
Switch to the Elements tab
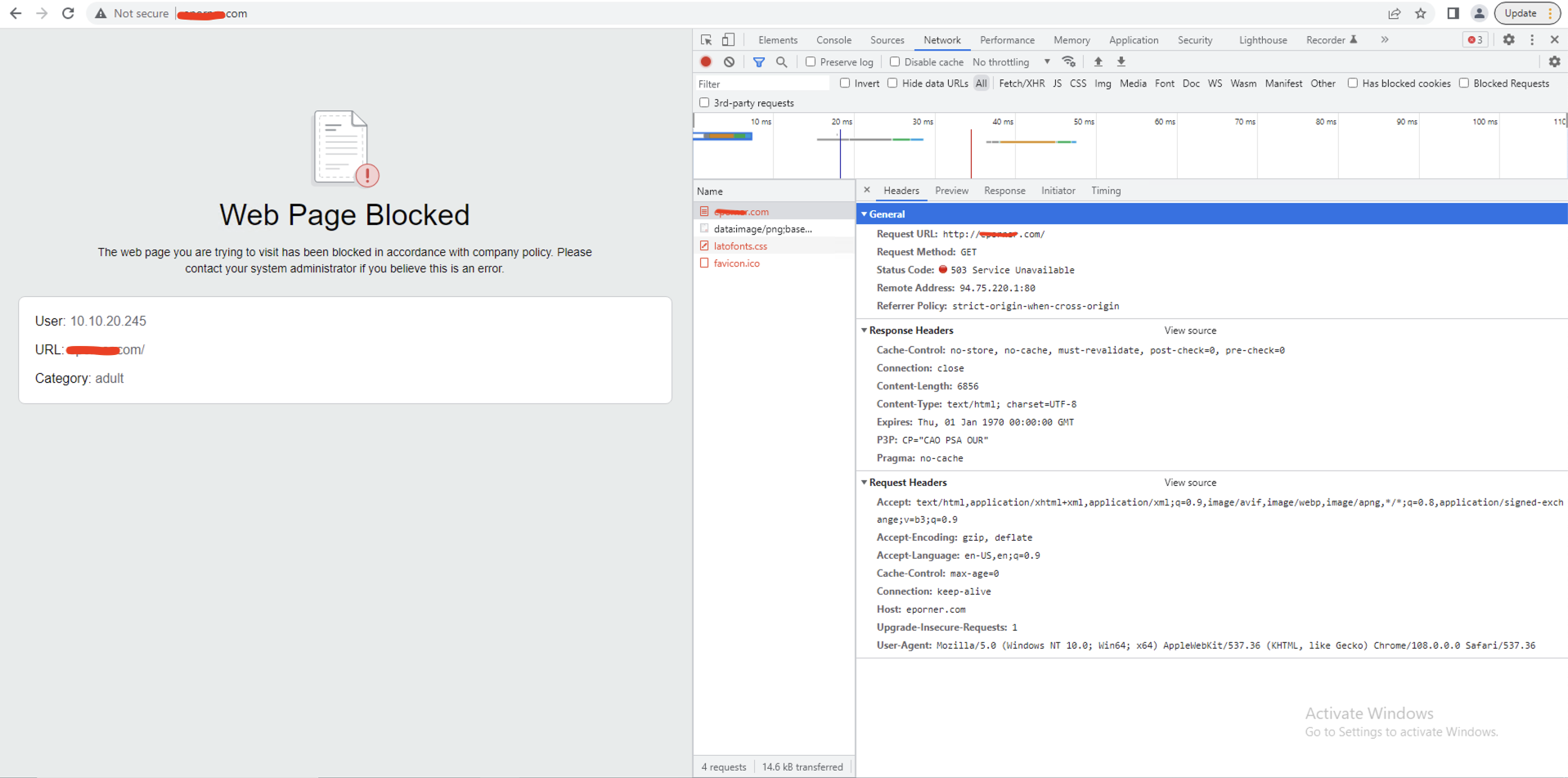click(777, 40)
